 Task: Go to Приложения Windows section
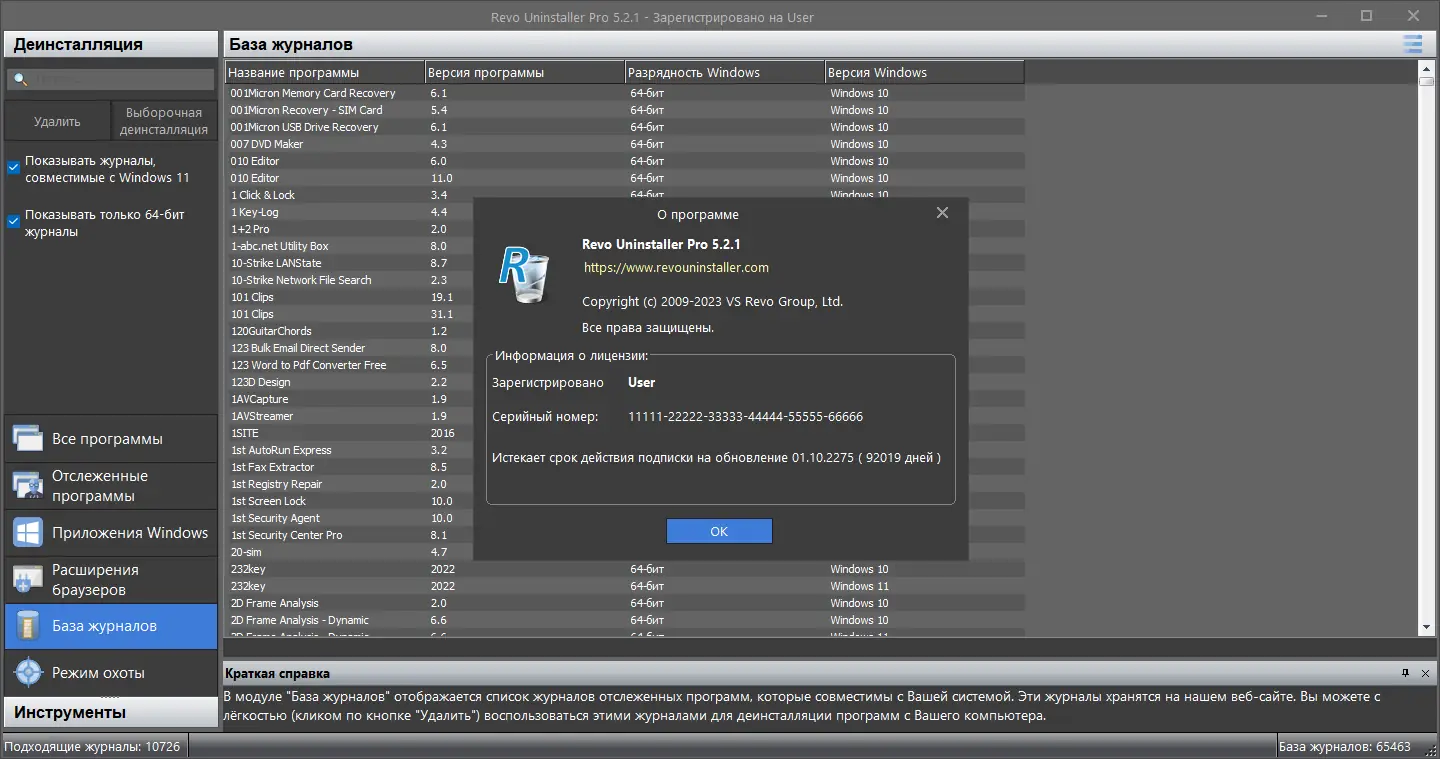tap(111, 533)
